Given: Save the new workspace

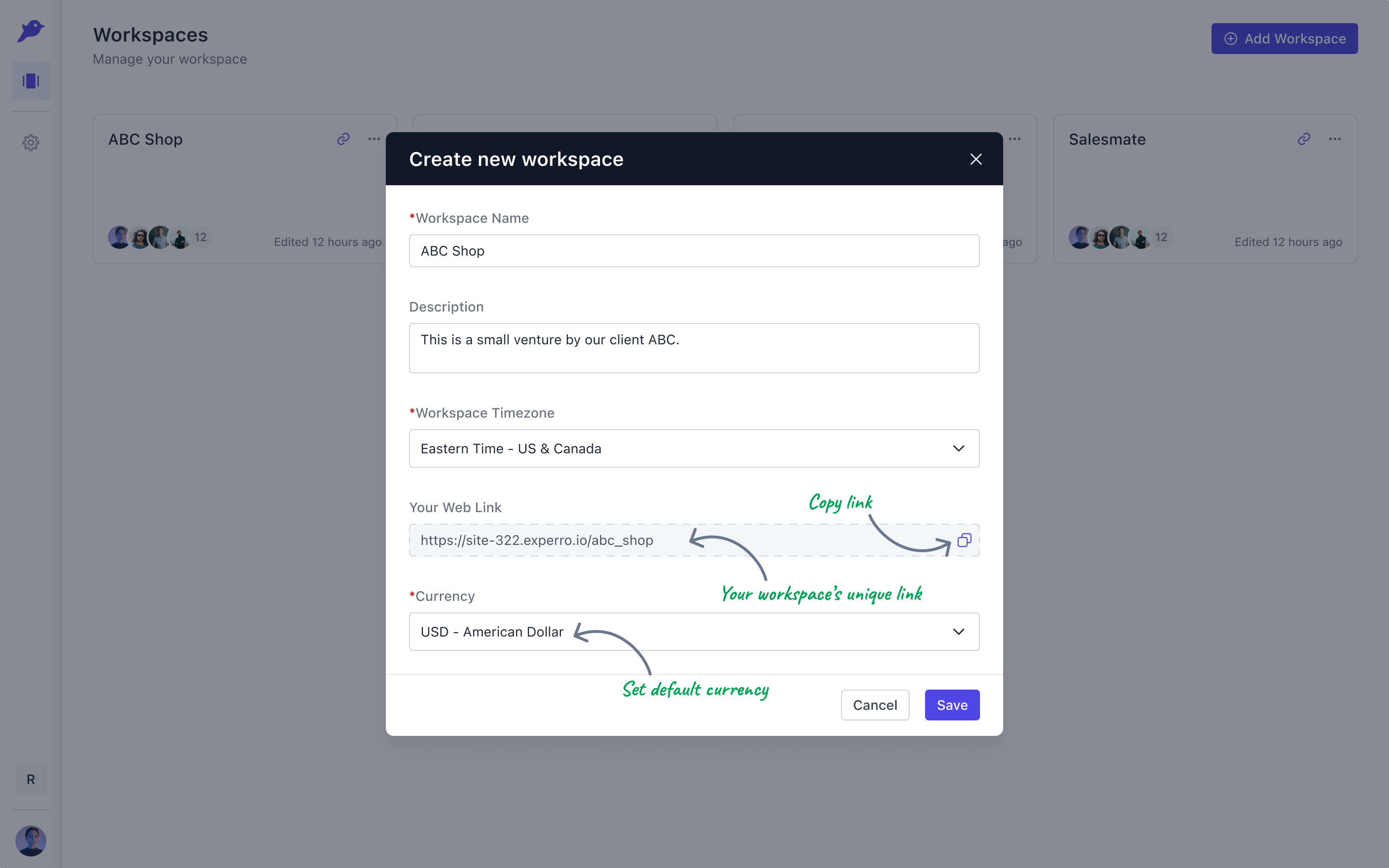Looking at the screenshot, I should click(952, 705).
